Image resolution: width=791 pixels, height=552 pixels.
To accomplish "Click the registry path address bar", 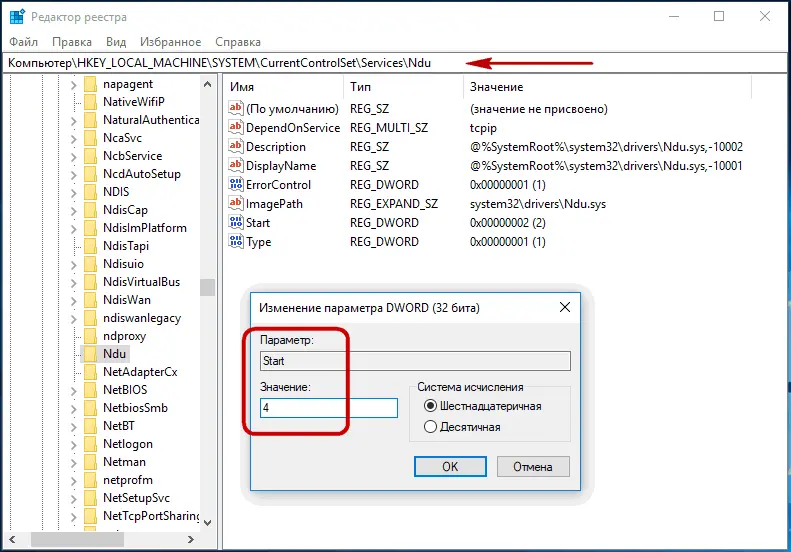I will [x=394, y=63].
